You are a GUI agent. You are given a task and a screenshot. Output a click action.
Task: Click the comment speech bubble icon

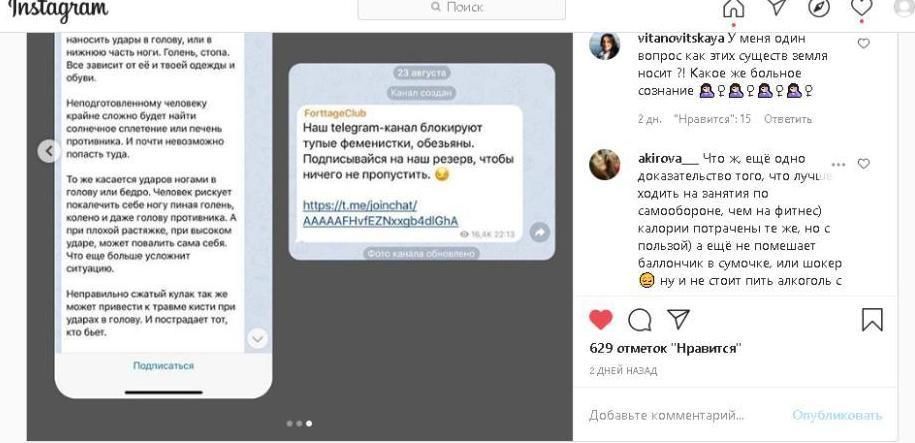640,319
